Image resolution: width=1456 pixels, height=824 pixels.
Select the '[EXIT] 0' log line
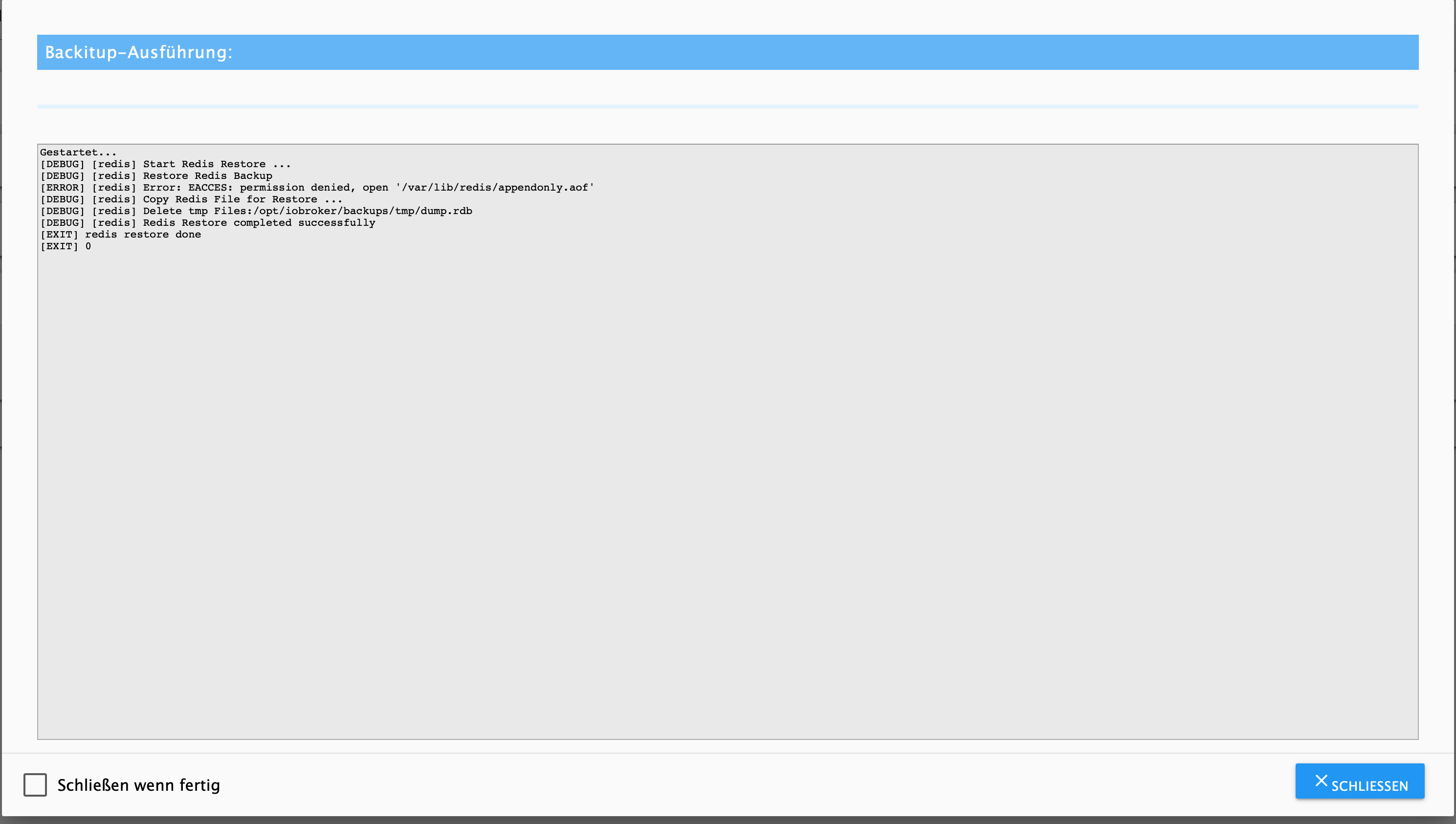(x=66, y=246)
